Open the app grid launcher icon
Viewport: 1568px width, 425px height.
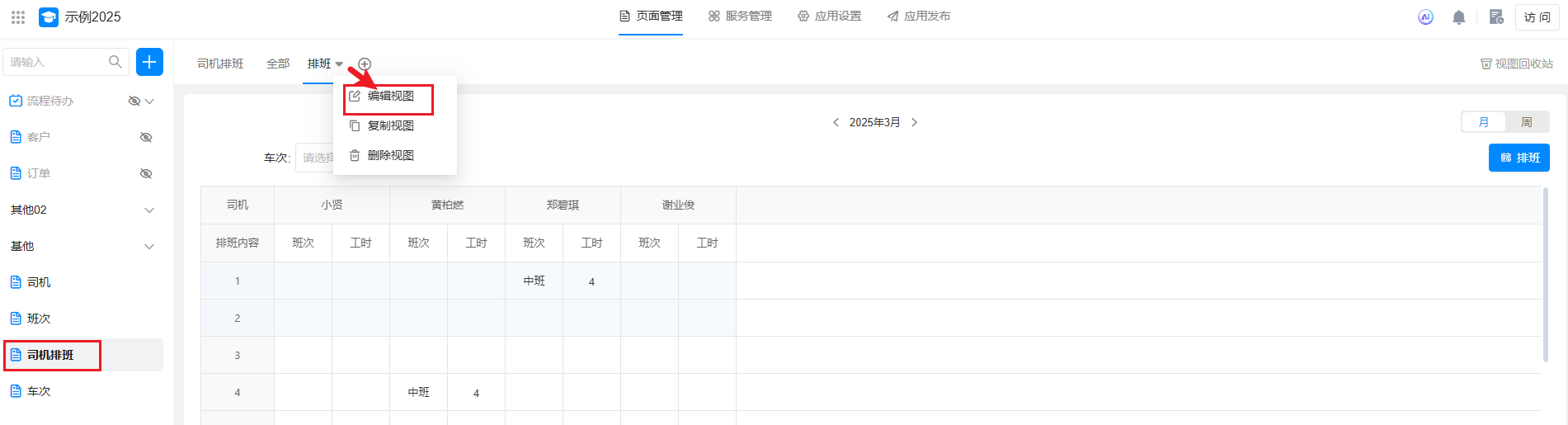pyautogui.click(x=18, y=17)
